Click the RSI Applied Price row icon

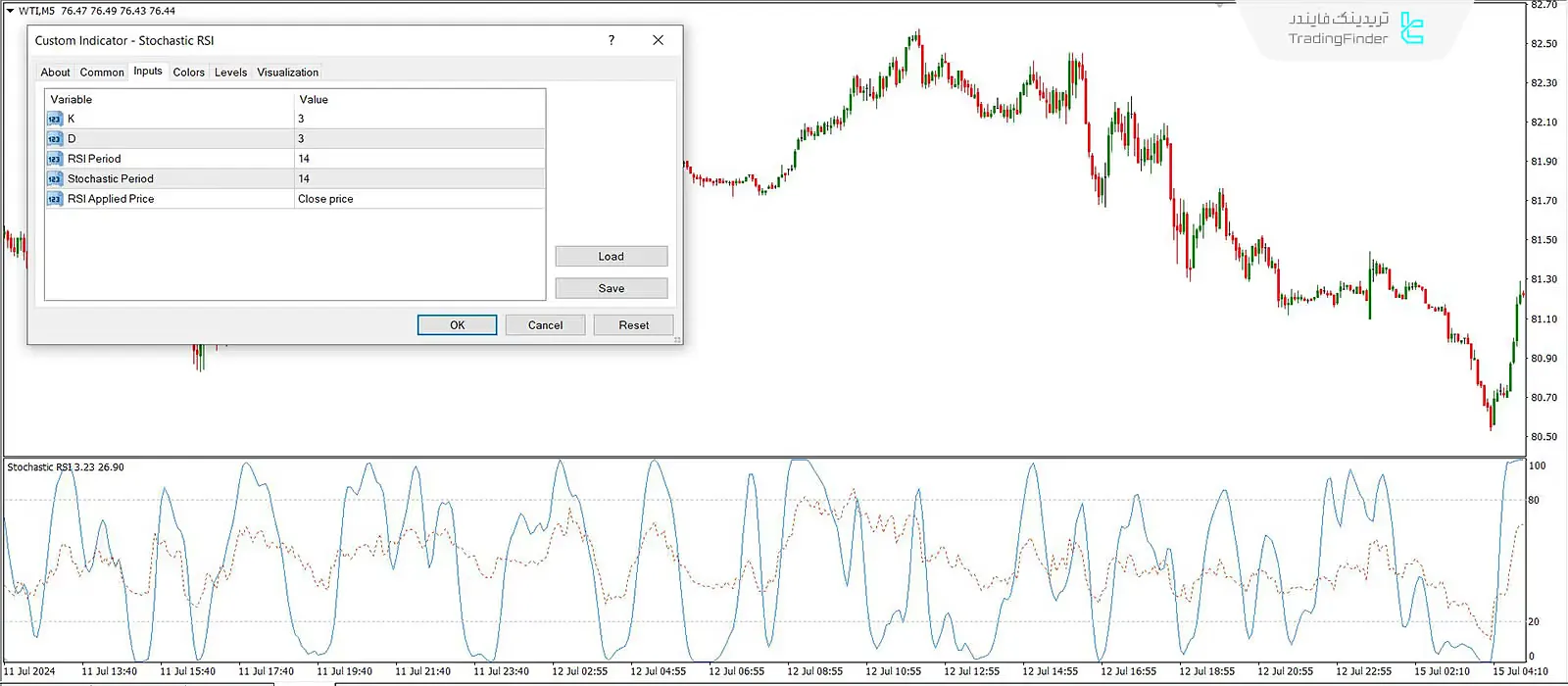[x=55, y=199]
